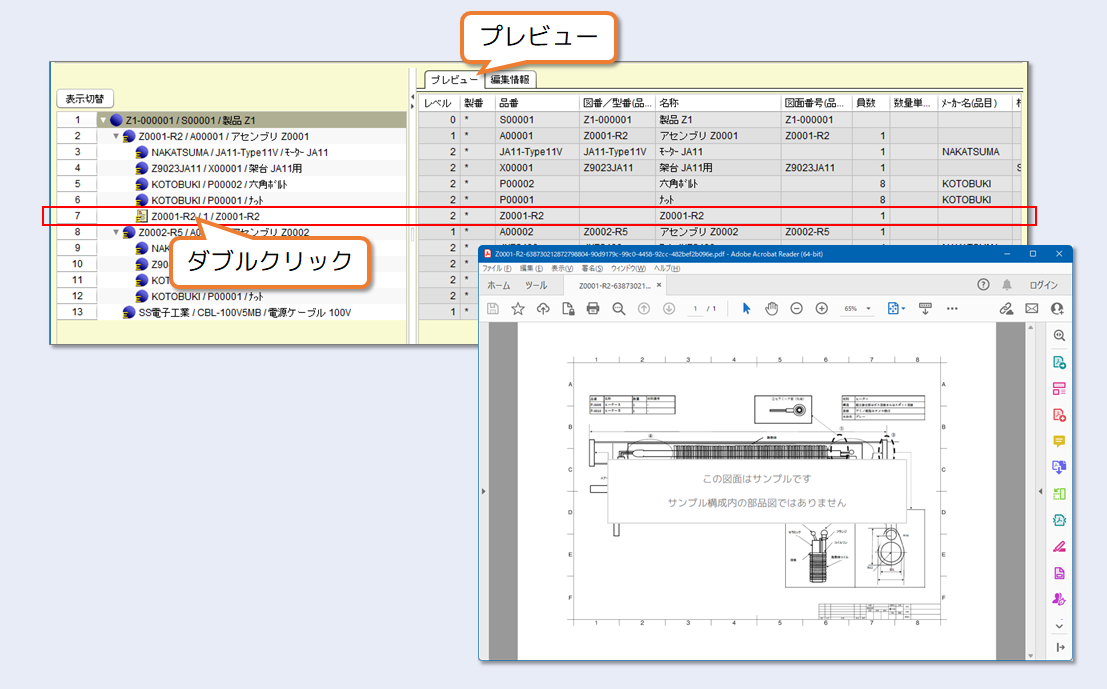
Task: Open the three-dots more tools menu
Action: (x=952, y=308)
